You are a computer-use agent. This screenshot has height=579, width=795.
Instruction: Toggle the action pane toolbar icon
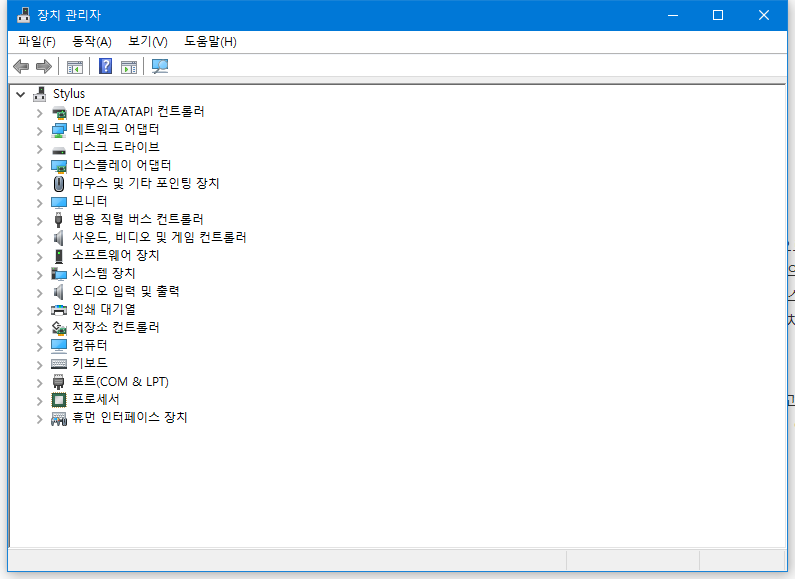[129, 66]
